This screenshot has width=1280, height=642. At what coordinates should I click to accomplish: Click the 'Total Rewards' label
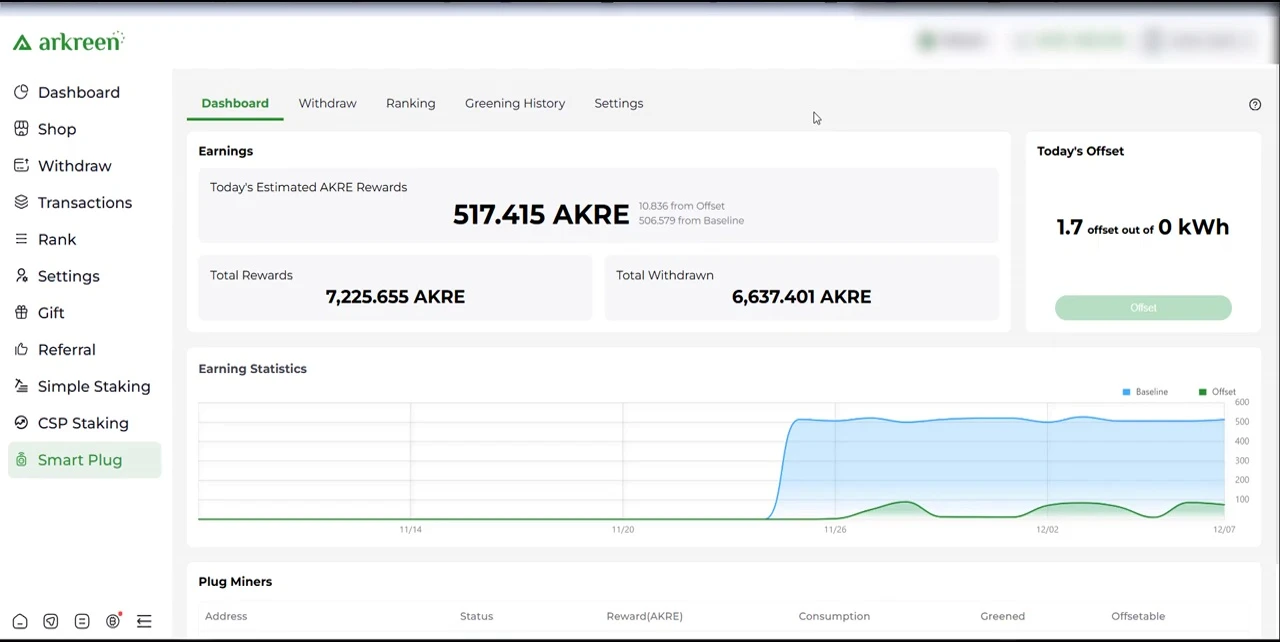[x=251, y=275]
